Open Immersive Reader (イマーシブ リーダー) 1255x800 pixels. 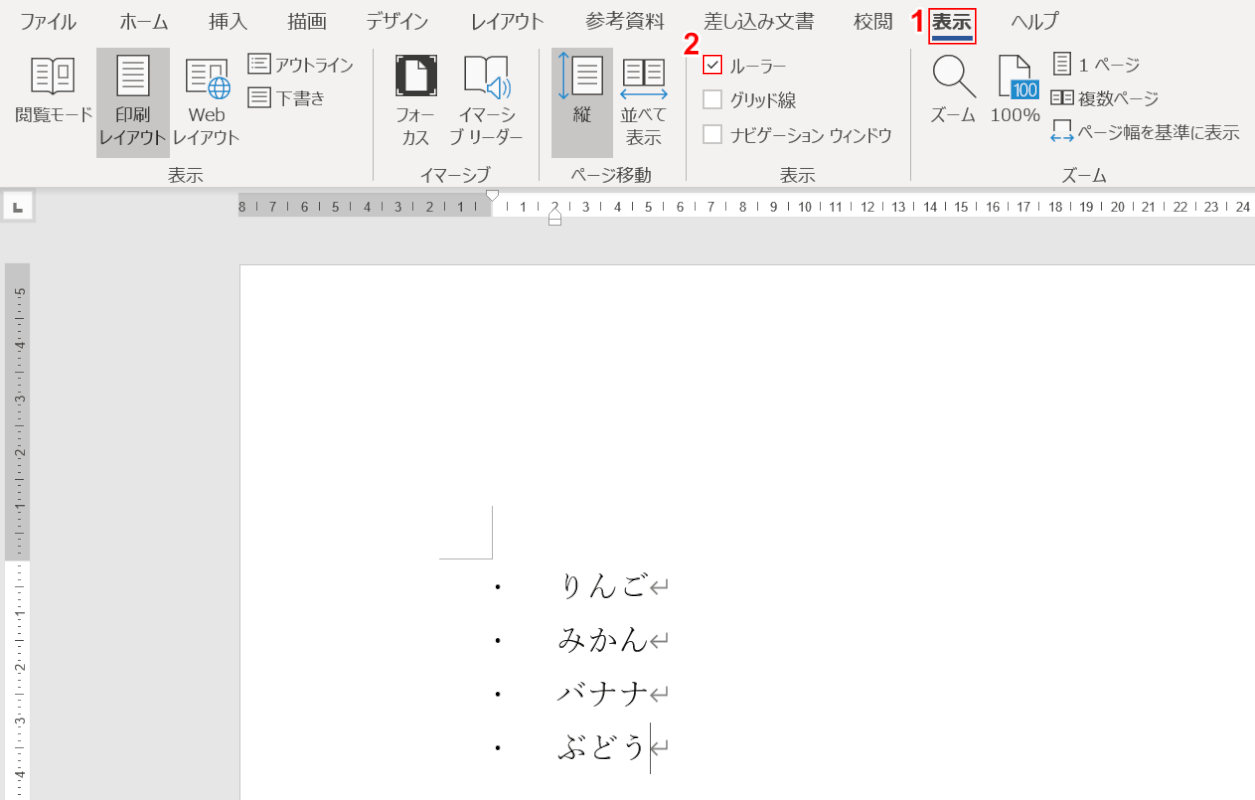coord(486,100)
